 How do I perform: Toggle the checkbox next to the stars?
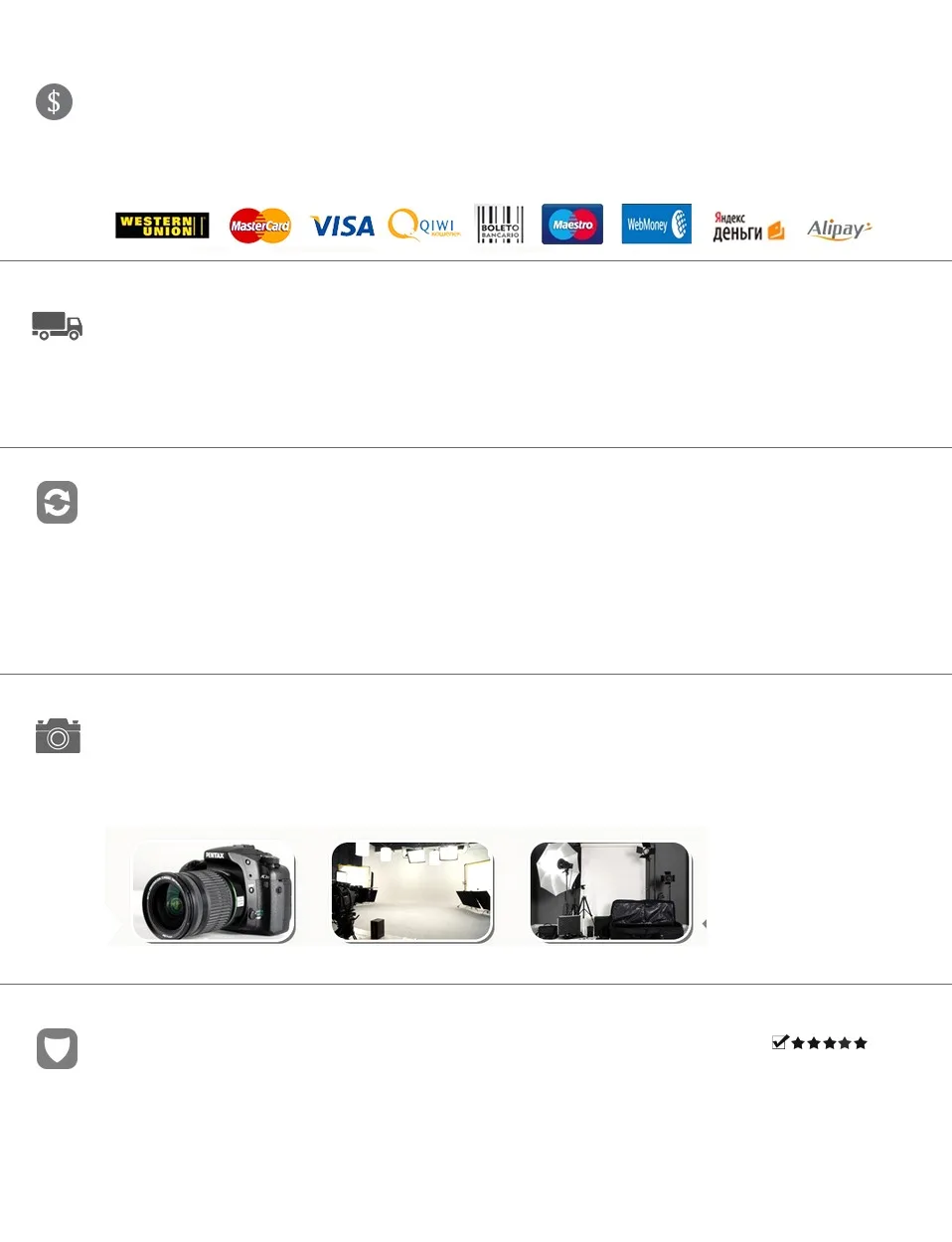click(780, 1042)
